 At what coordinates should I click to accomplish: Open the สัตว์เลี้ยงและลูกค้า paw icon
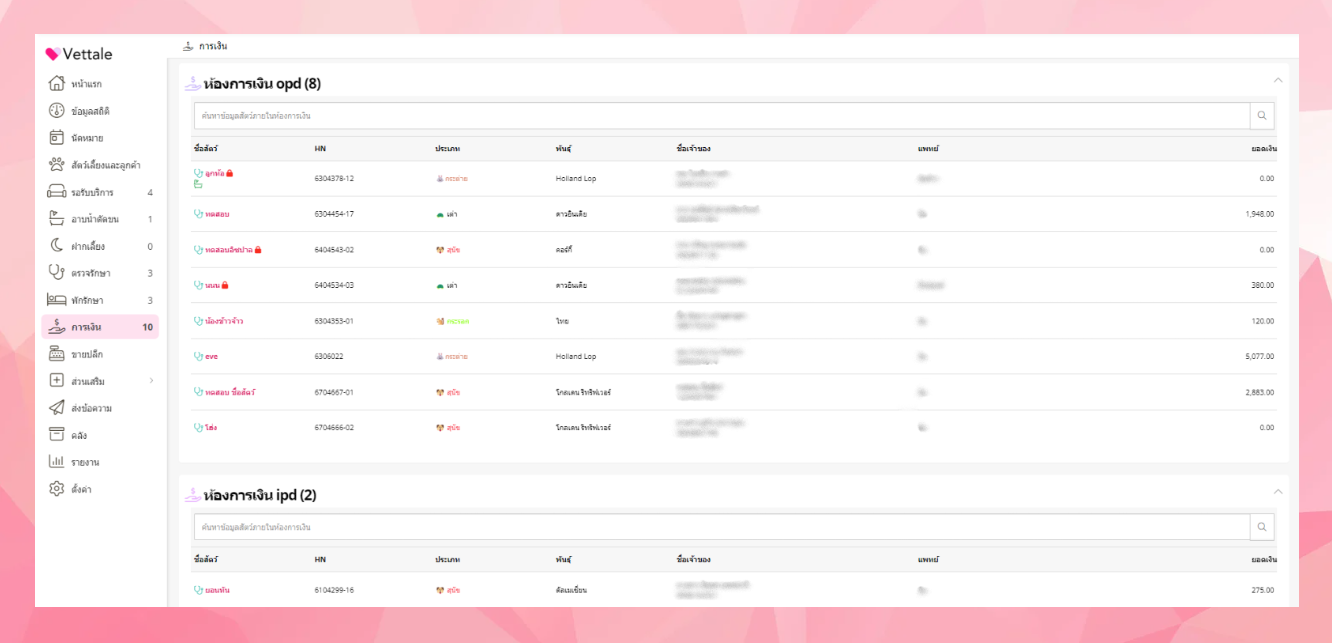(x=57, y=165)
